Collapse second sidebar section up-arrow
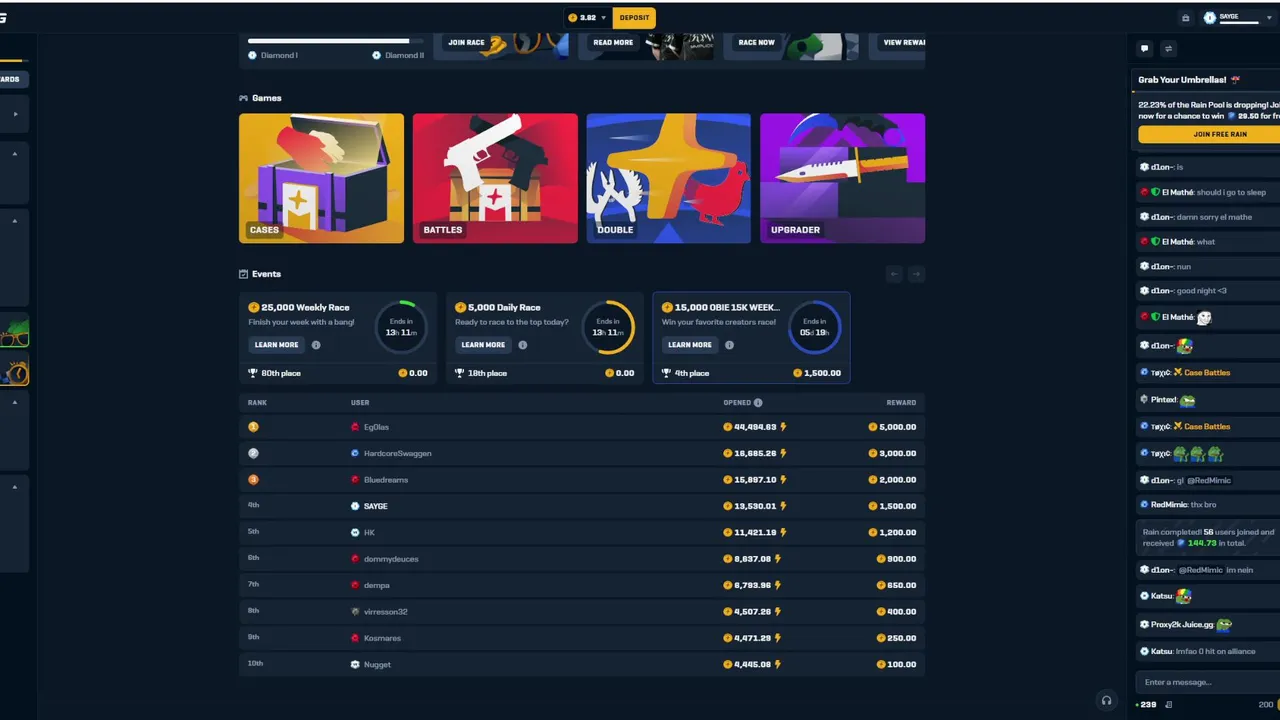This screenshot has height=720, width=1280. [15, 155]
